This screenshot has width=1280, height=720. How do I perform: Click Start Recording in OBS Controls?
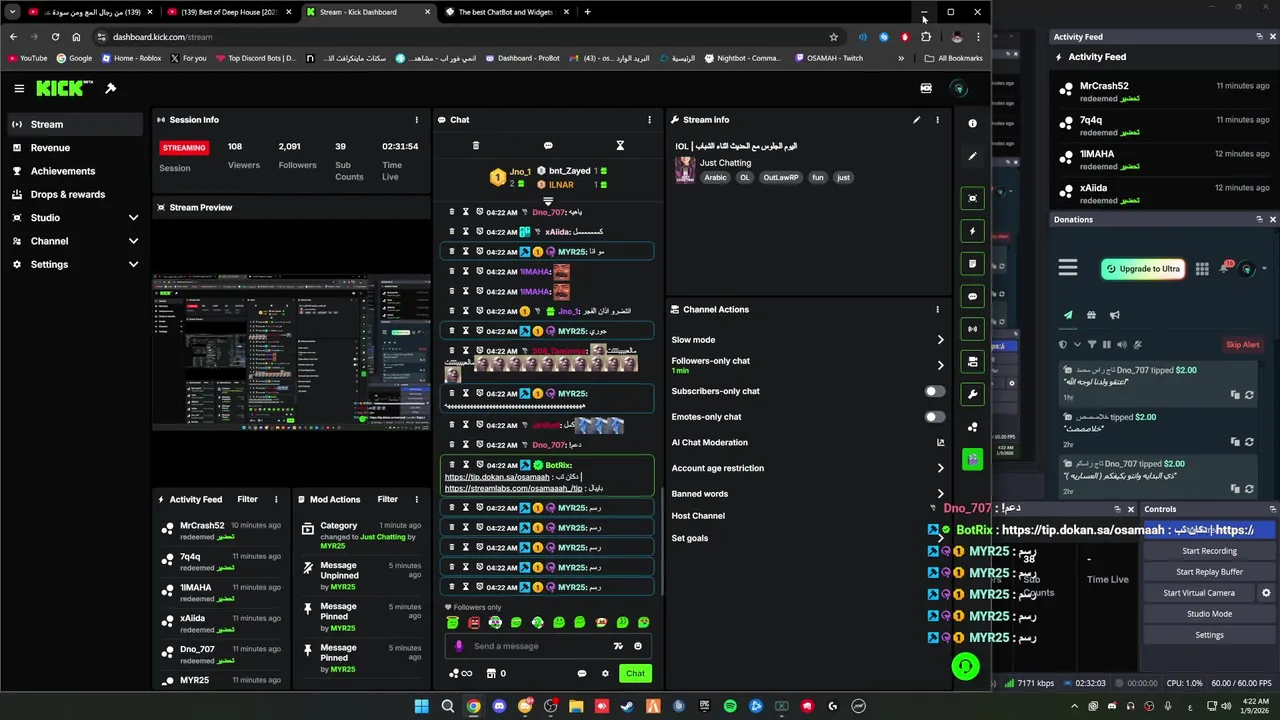click(1209, 551)
